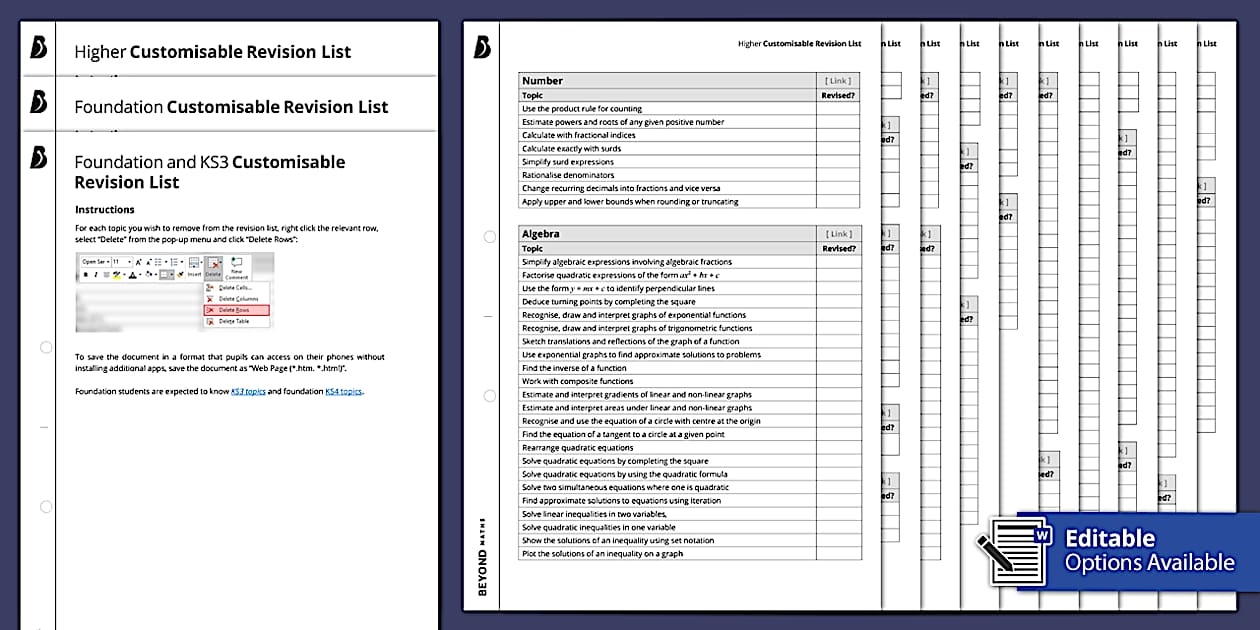Expand the bullet list dropdown arrow

167,261
